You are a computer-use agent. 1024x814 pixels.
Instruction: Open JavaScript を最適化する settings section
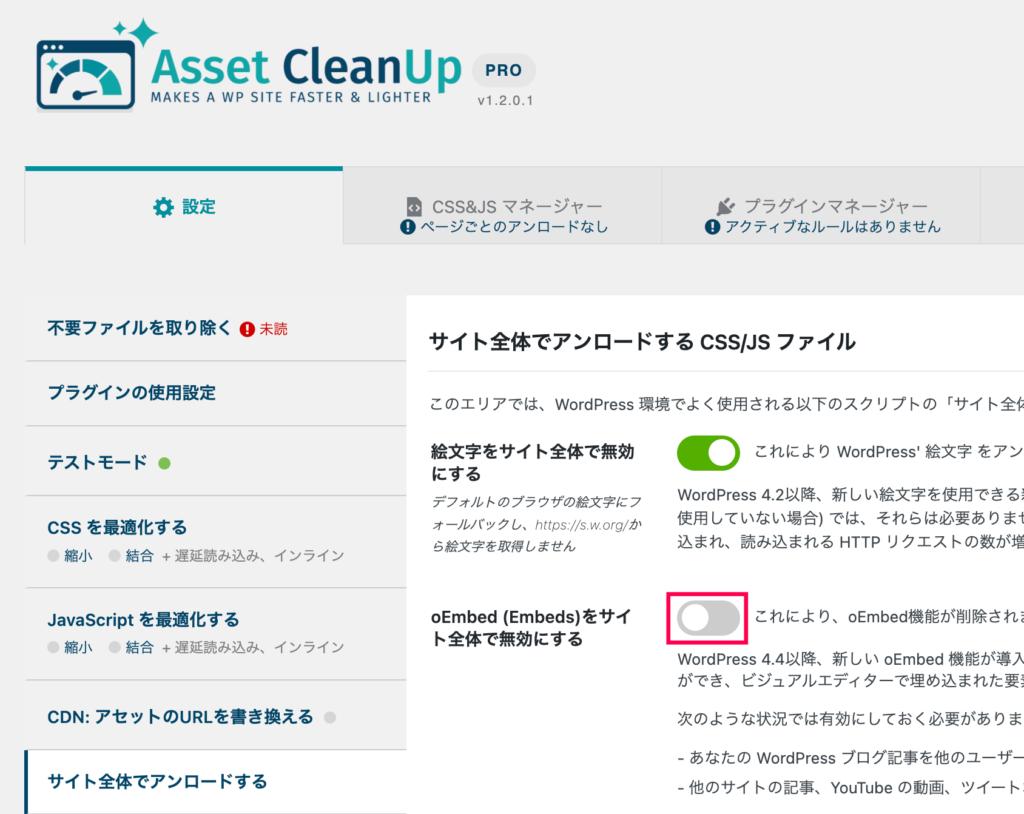[x=216, y=634]
